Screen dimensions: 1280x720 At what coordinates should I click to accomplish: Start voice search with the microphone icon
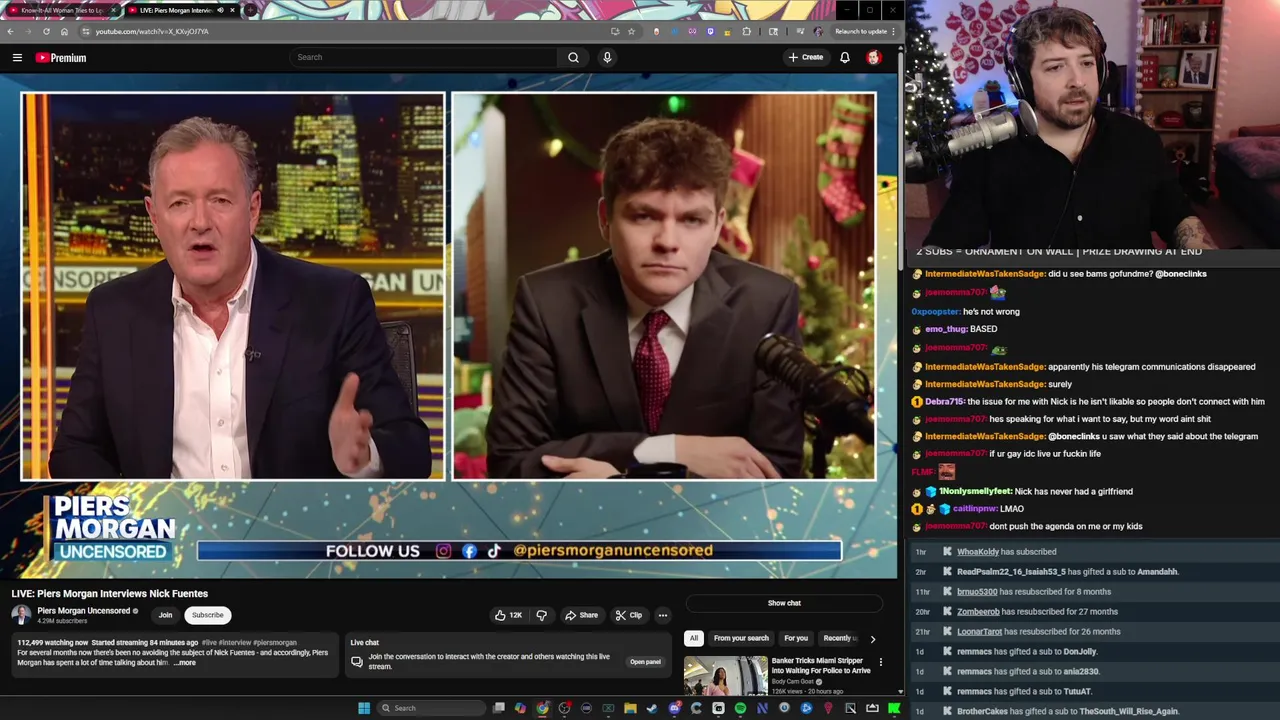pos(607,57)
